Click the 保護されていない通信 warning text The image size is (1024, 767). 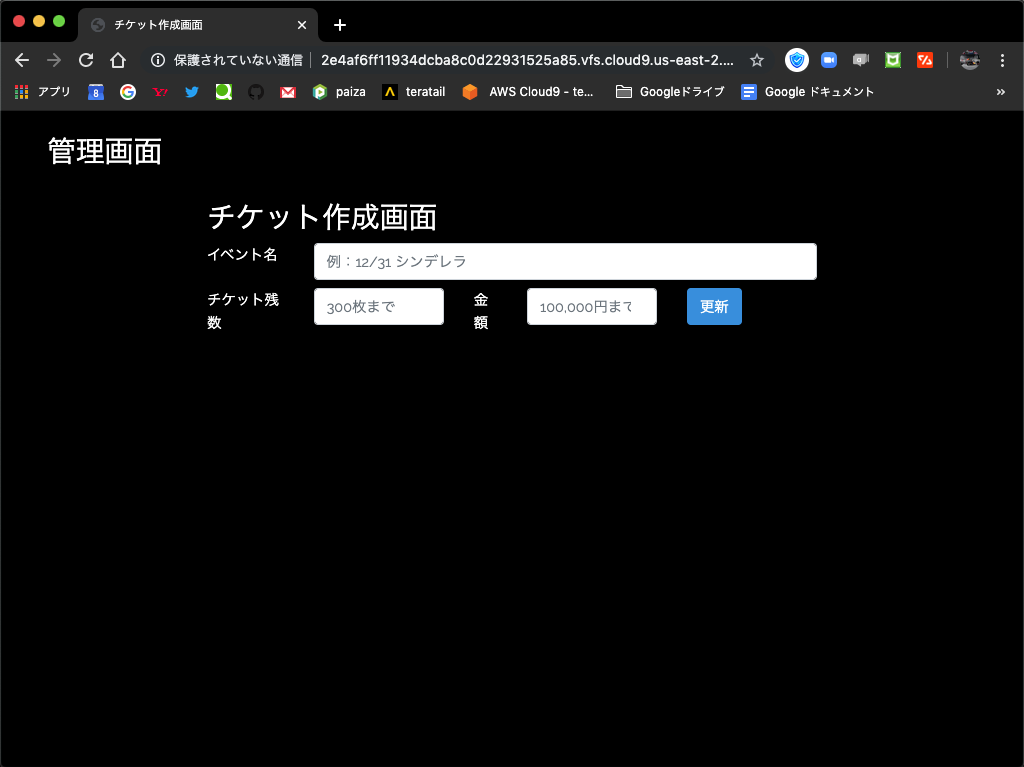[x=238, y=60]
